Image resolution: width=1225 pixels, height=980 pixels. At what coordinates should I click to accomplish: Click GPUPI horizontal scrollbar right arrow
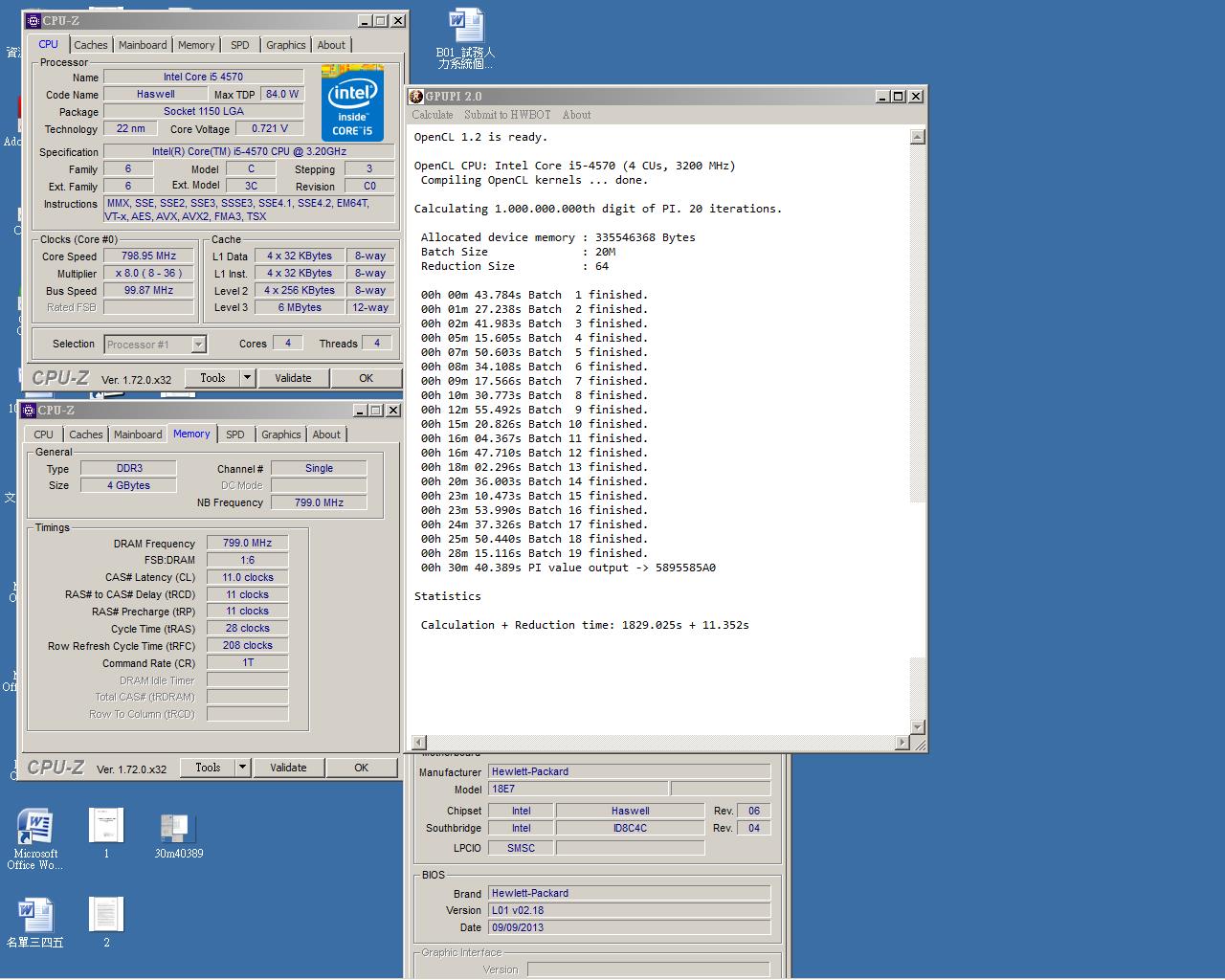point(902,743)
